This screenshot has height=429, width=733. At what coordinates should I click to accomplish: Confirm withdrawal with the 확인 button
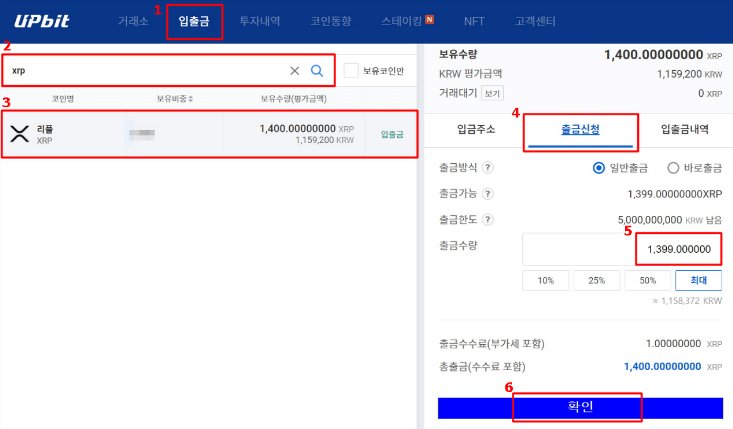tap(580, 408)
